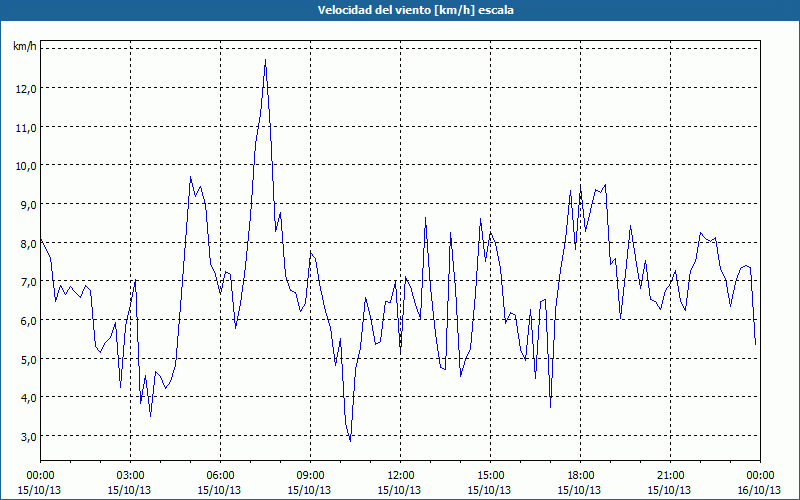Click the 03:00 time axis label
This screenshot has width=800, height=500.
click(x=130, y=476)
